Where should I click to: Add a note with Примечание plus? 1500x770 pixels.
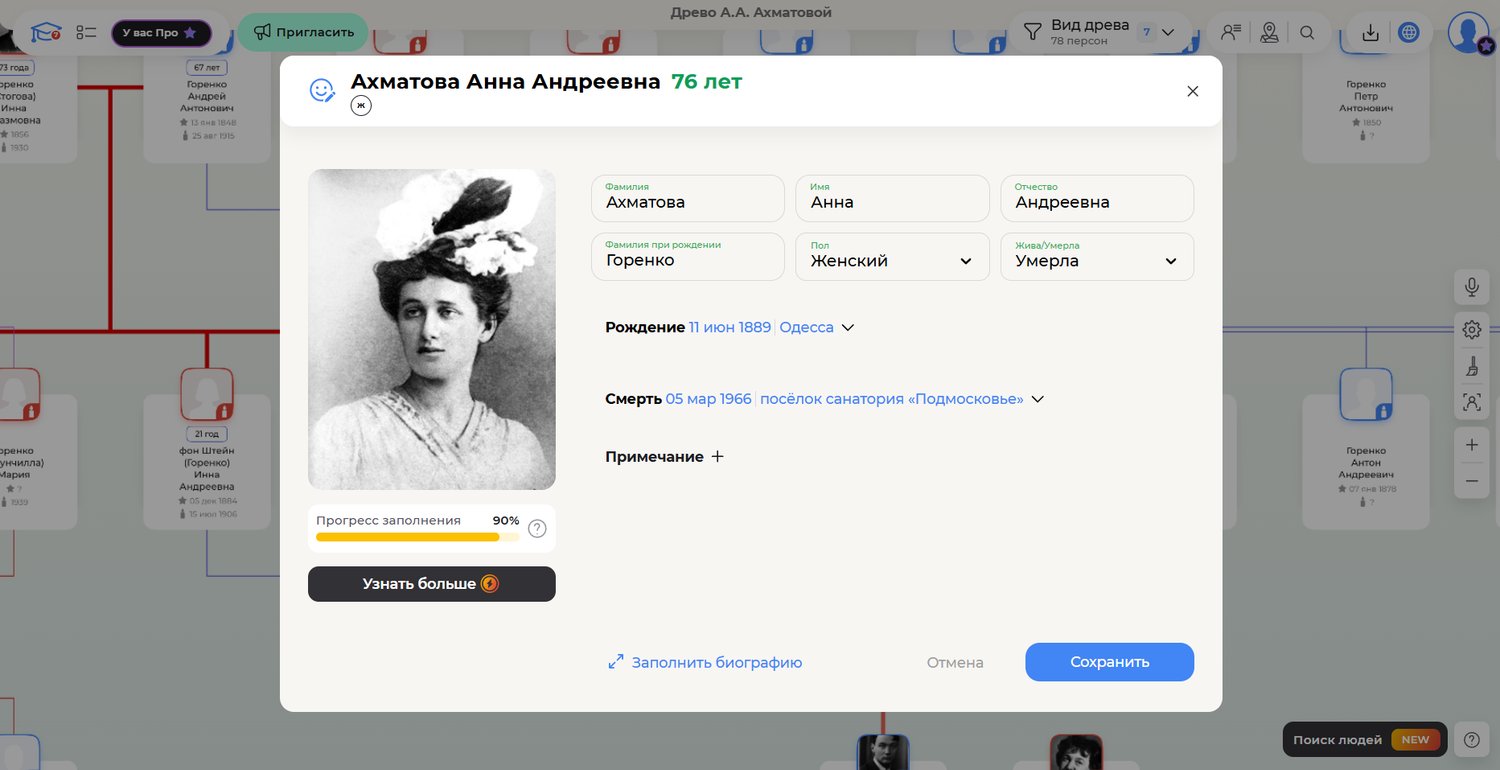coord(717,457)
